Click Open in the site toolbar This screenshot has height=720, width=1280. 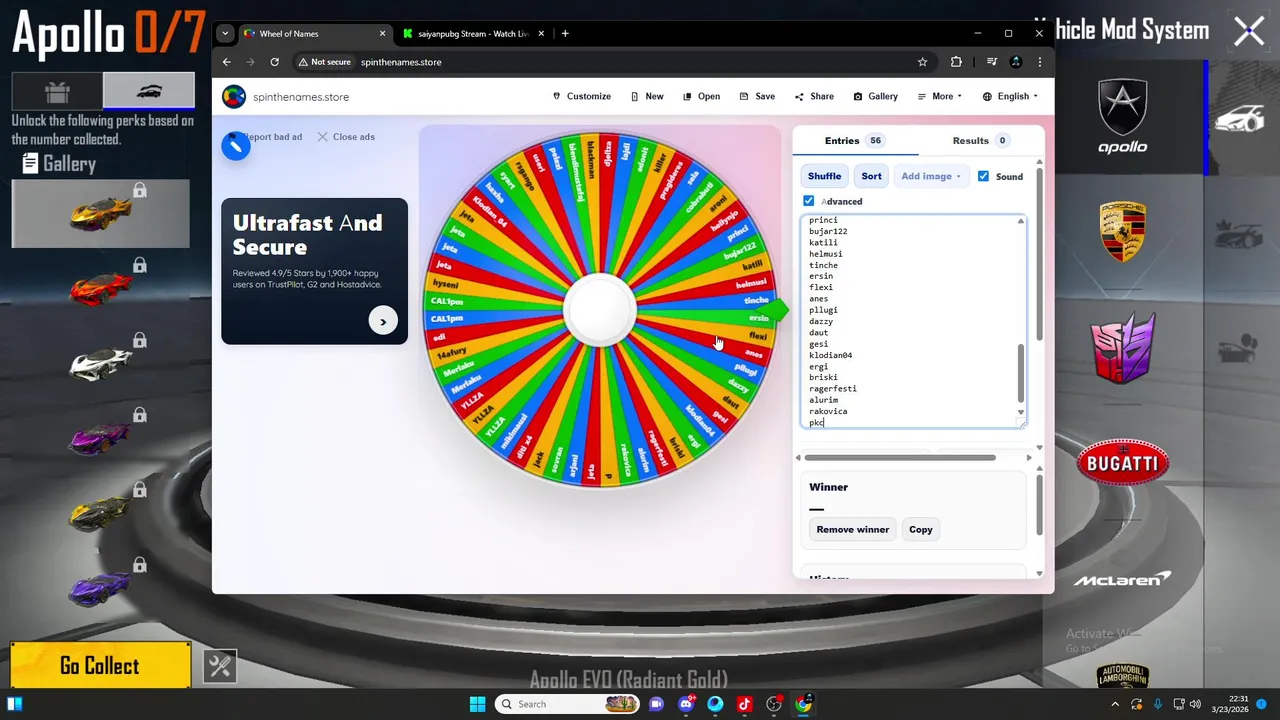(701, 96)
